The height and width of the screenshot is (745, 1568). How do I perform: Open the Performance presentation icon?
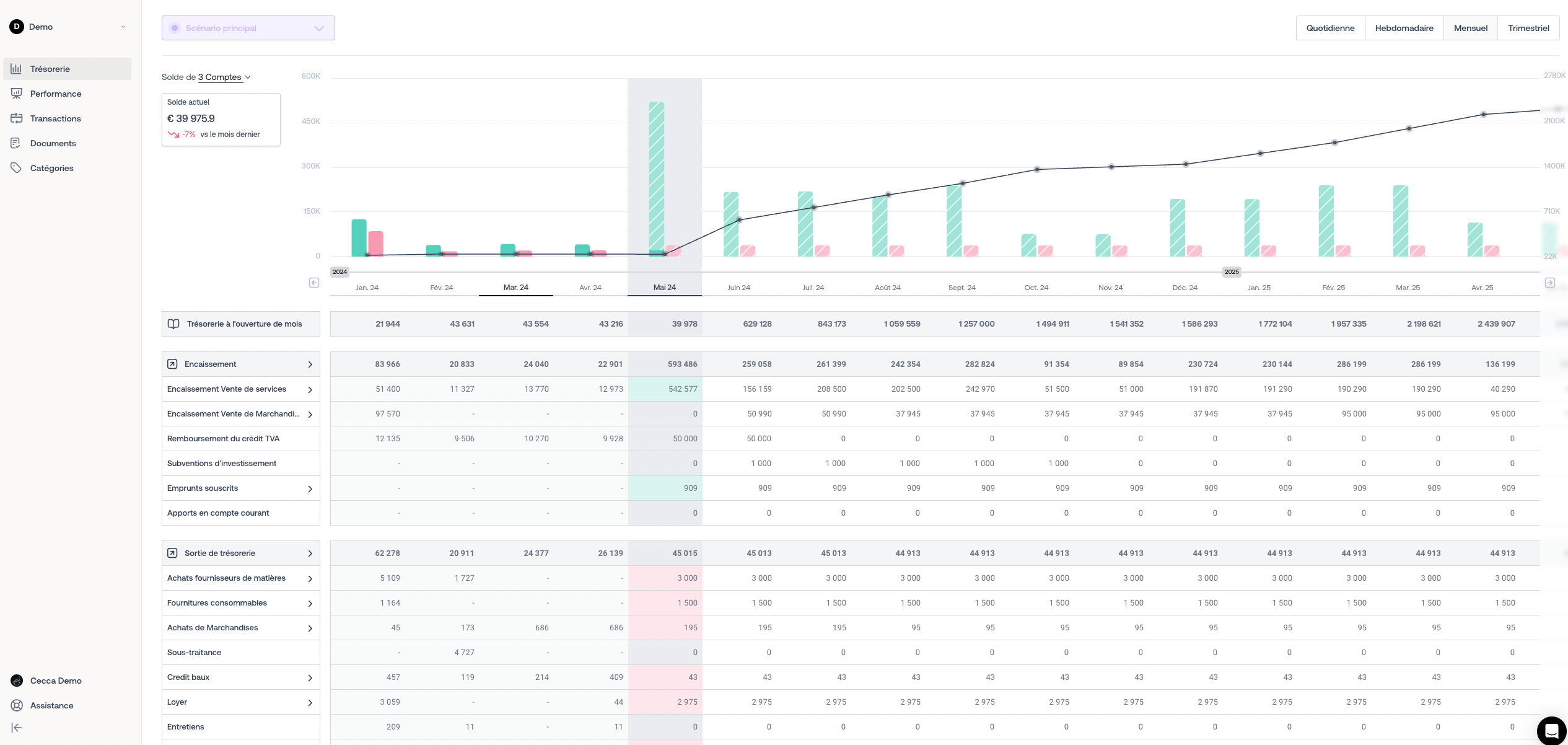click(x=16, y=94)
